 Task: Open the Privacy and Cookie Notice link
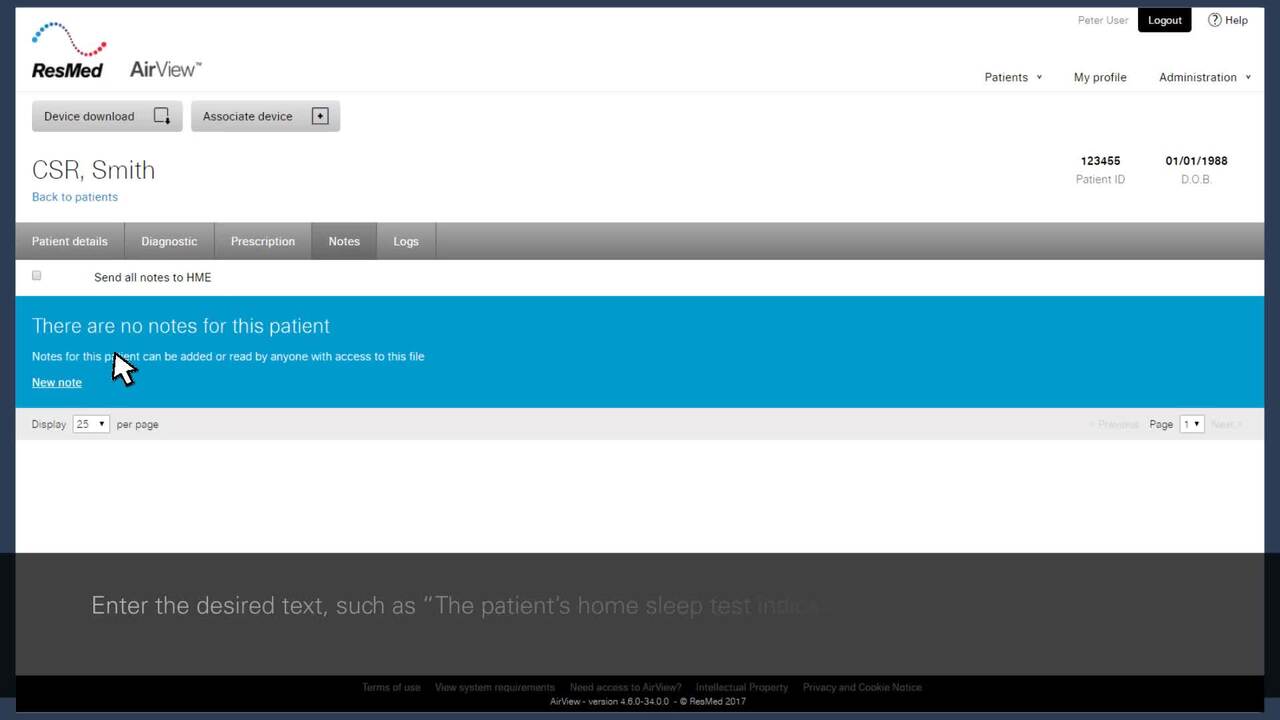pos(862,687)
